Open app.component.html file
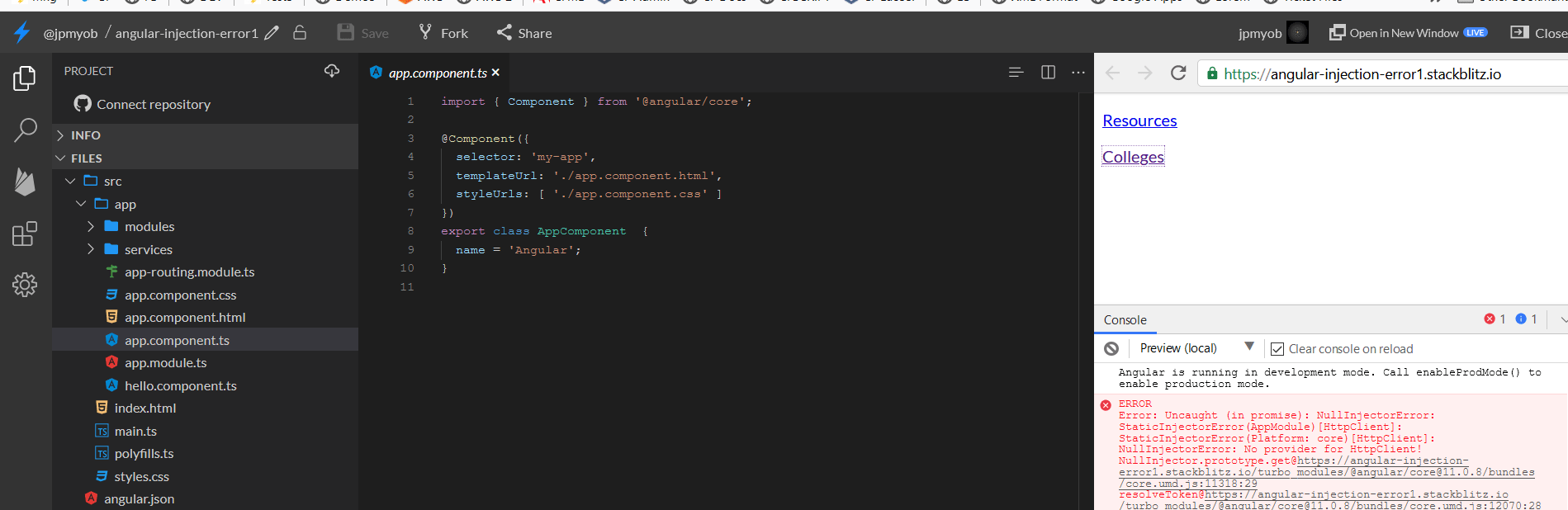Image resolution: width=1568 pixels, height=510 pixels. (205, 317)
